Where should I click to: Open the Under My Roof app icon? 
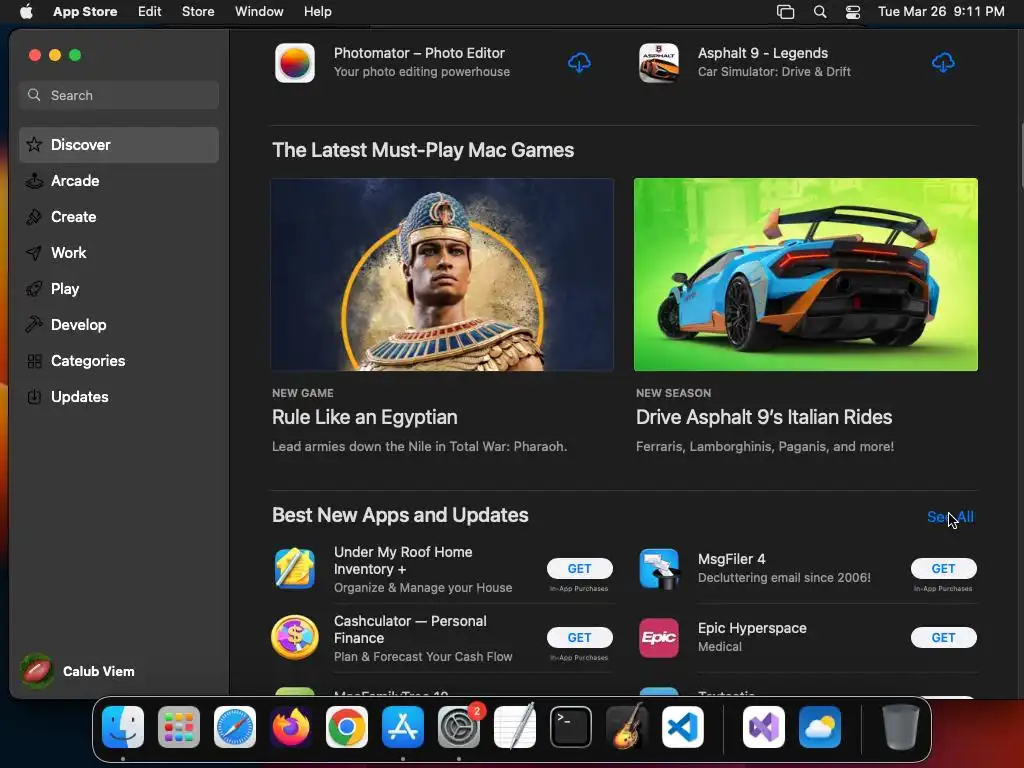click(295, 568)
